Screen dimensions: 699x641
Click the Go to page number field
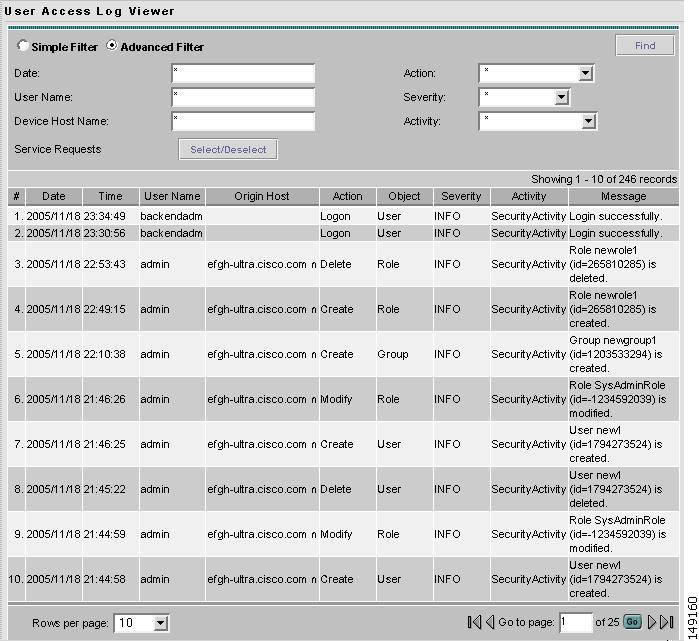tap(576, 622)
